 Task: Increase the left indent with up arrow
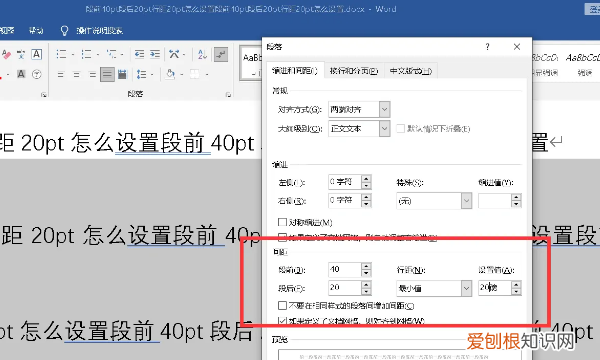pyautogui.click(x=366, y=178)
